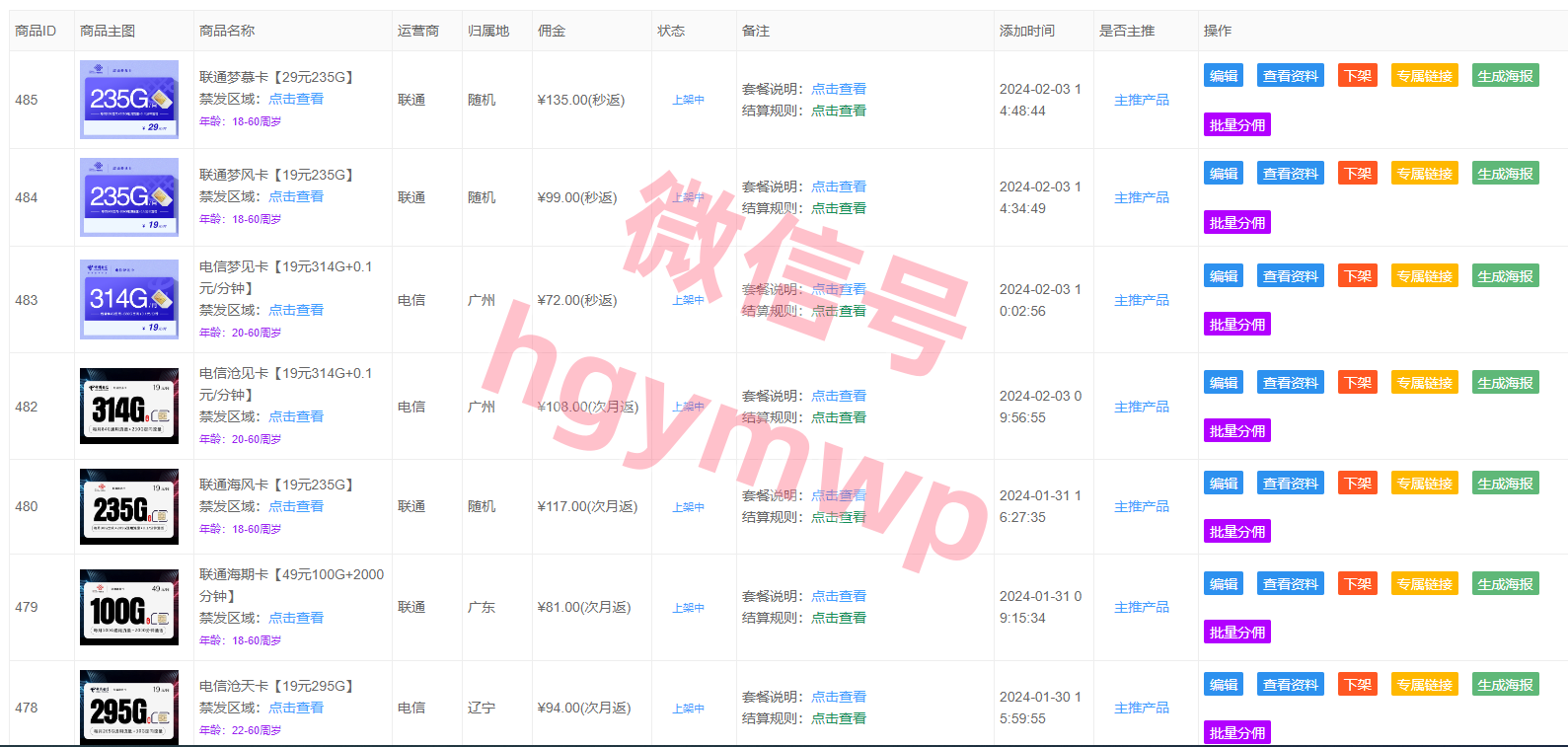View materials for product 483

(x=1291, y=276)
